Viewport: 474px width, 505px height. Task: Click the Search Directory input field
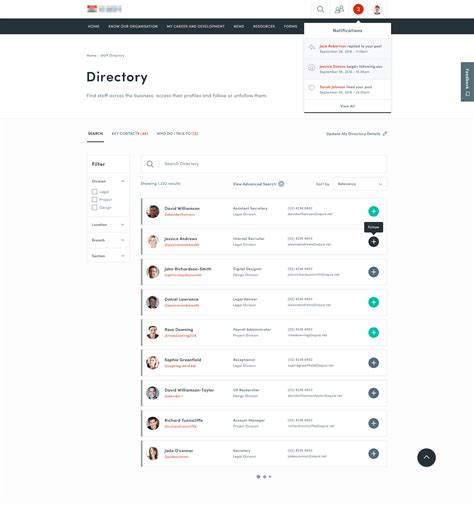click(x=264, y=164)
